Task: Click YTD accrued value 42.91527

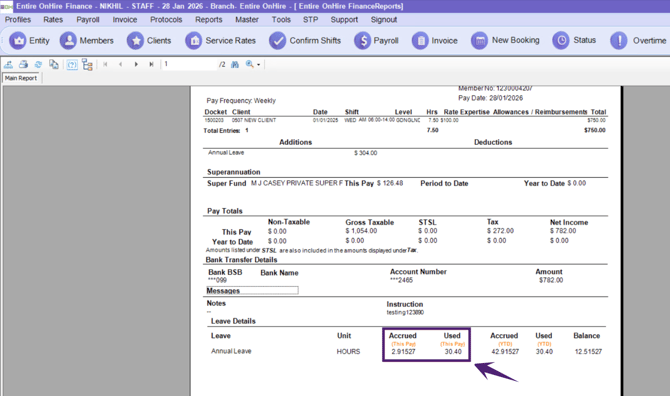Action: tap(505, 352)
